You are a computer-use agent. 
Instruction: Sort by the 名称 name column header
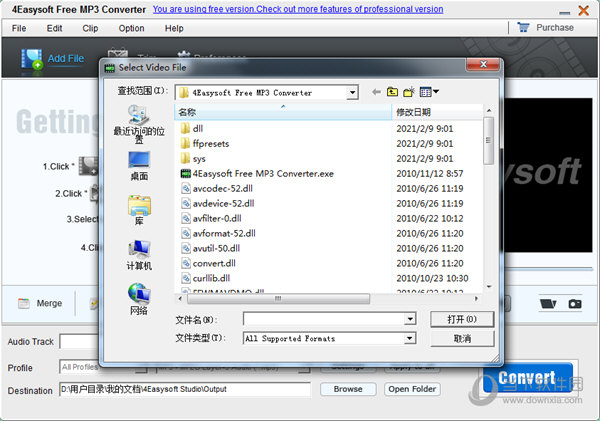point(283,112)
